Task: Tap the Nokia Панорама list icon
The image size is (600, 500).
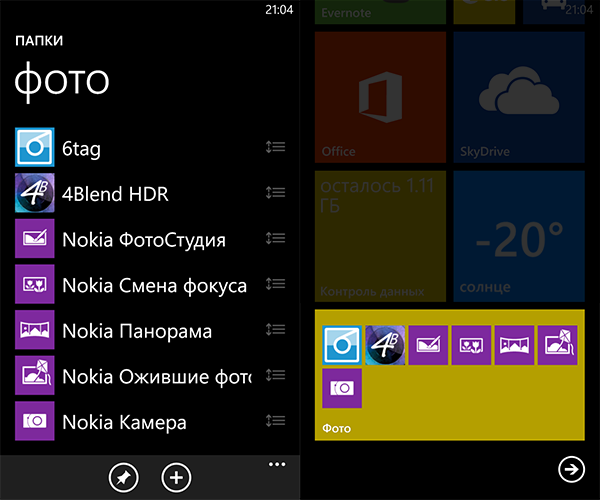Action: click(34, 330)
